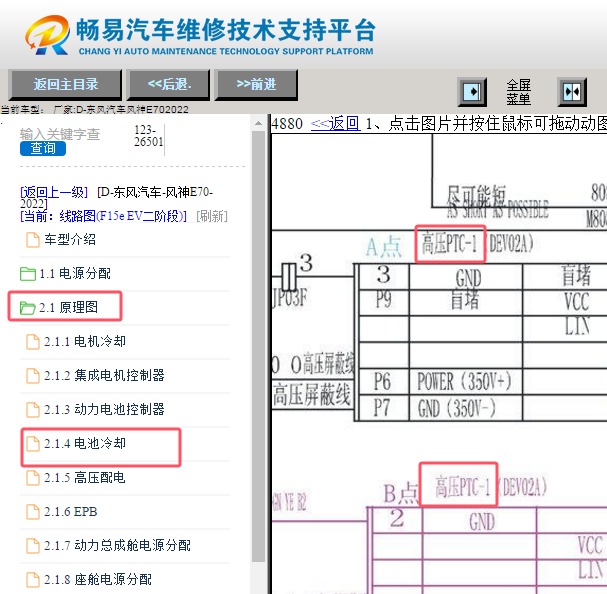Image resolution: width=607 pixels, height=594 pixels.
Task: Click the POWER (350V+) cell in the diagram
Action: (x=465, y=381)
